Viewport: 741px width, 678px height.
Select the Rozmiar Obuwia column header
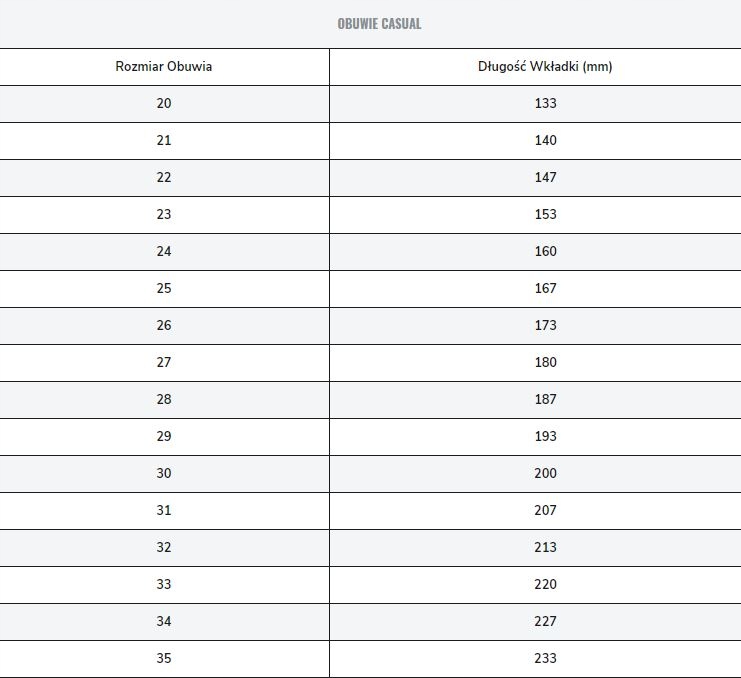[x=164, y=67]
